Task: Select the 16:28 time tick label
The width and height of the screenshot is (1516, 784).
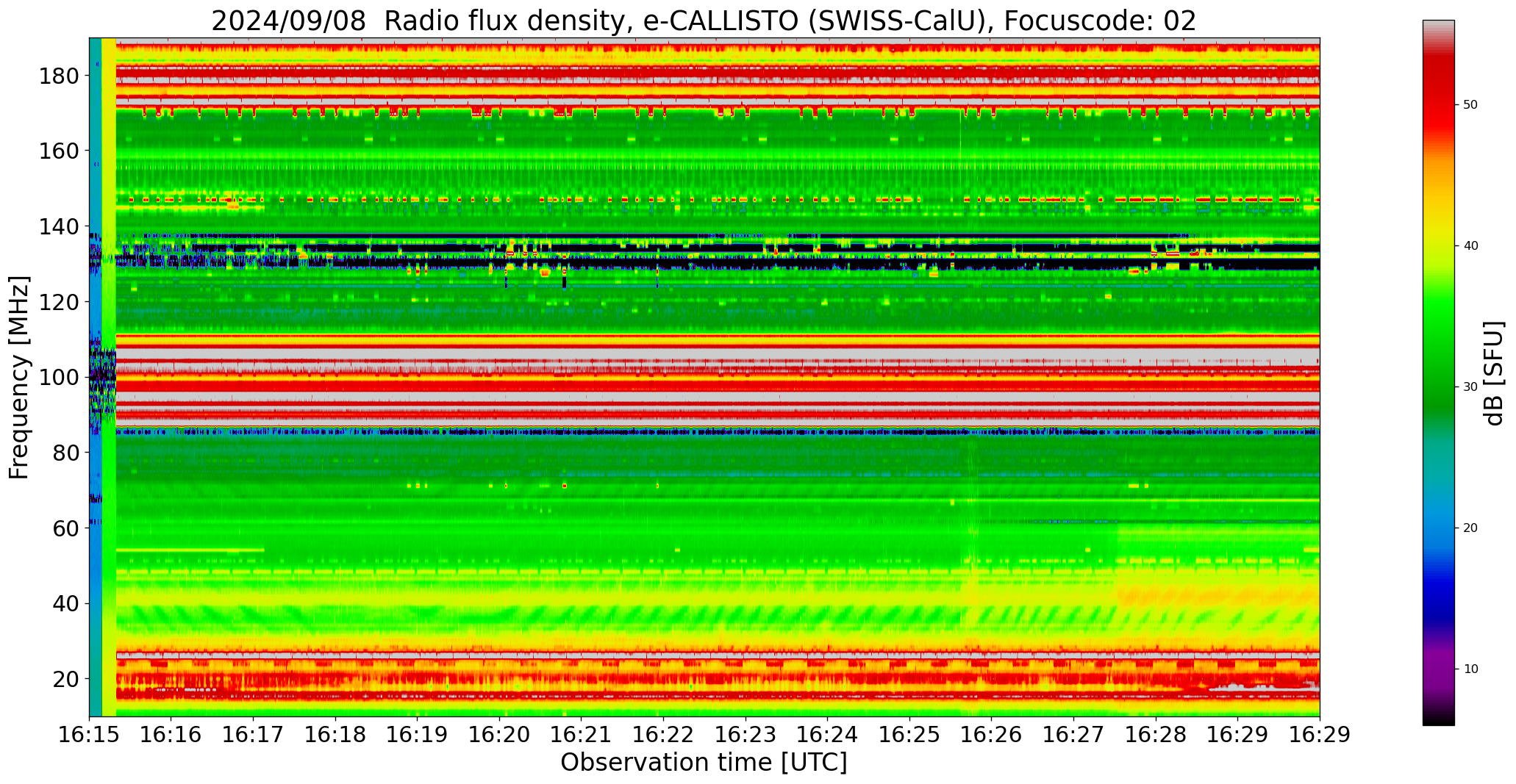Action: click(x=1156, y=734)
